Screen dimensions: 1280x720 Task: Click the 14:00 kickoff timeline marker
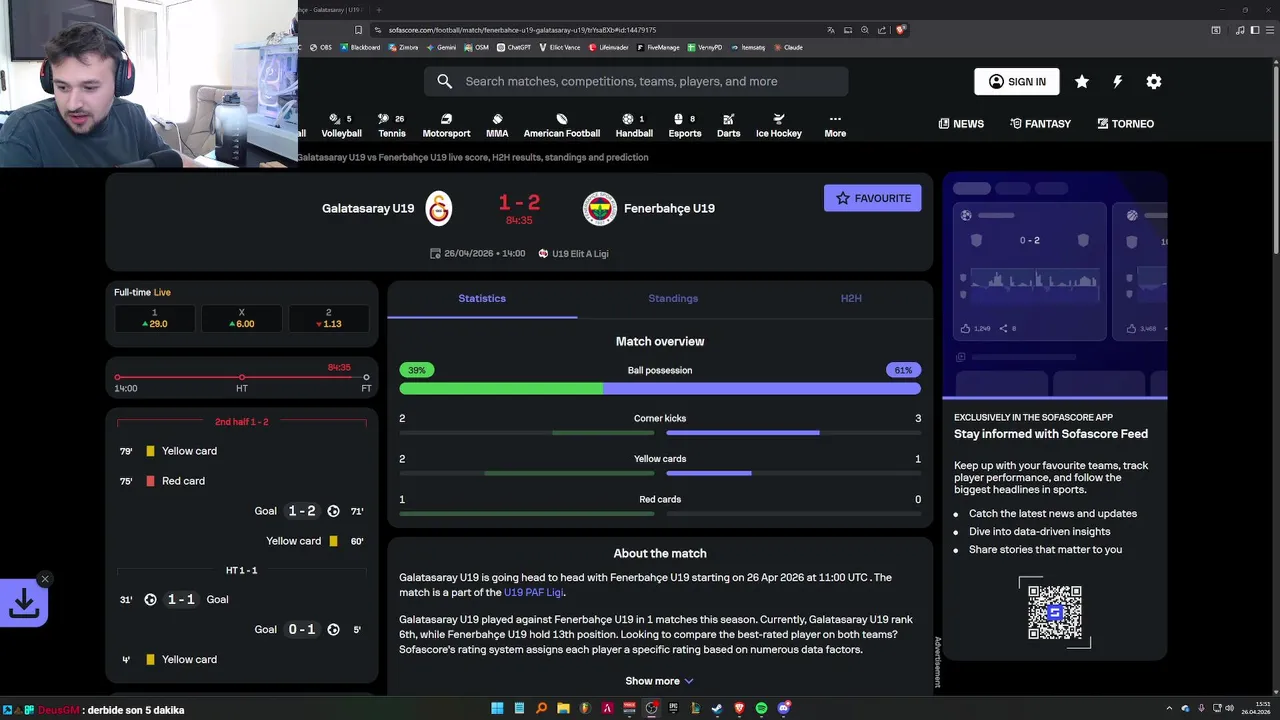118,378
